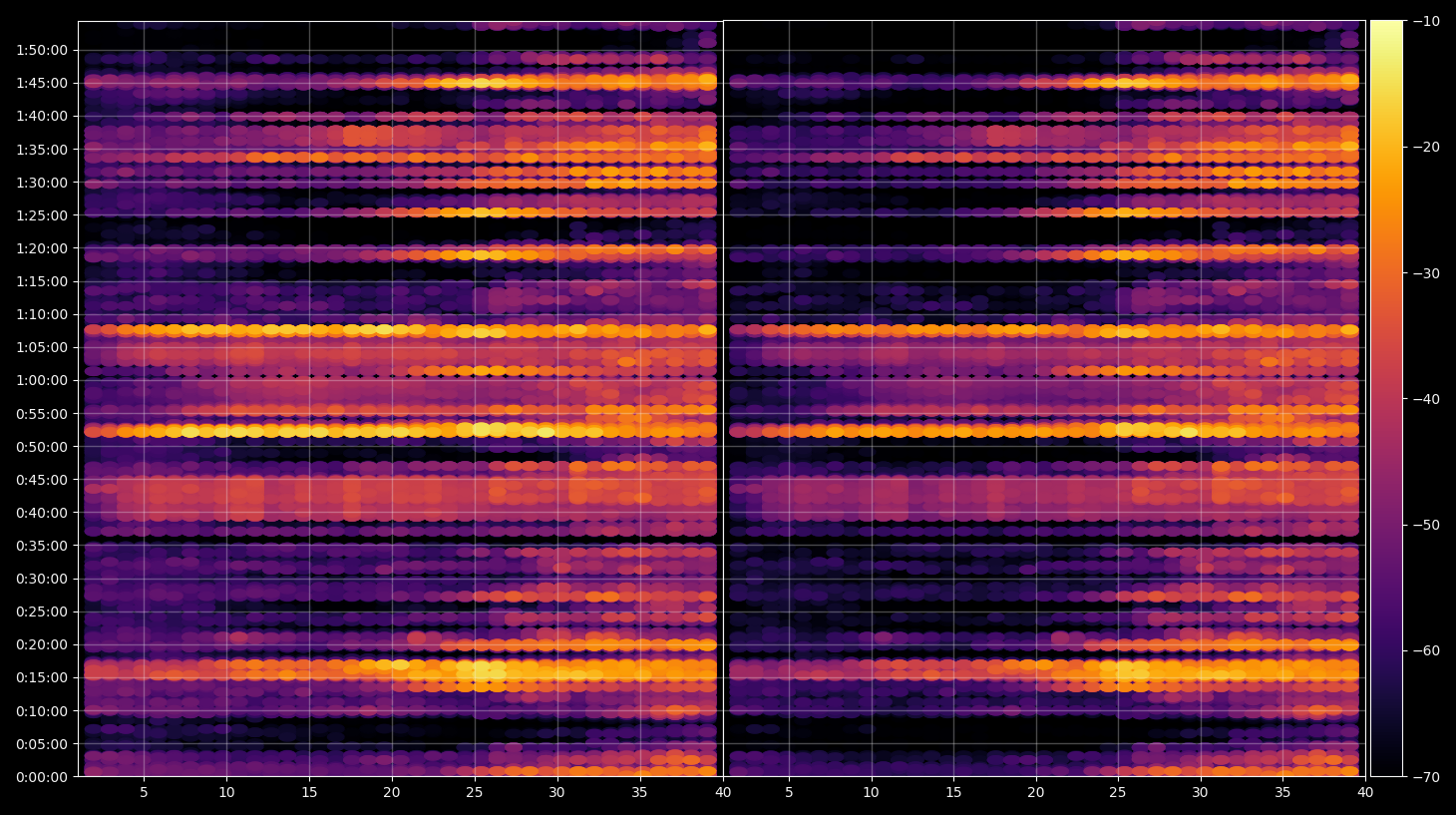Screen dimensions: 1456x815
Task: Click the −40 colorbar tick label
Action: pos(1426,399)
